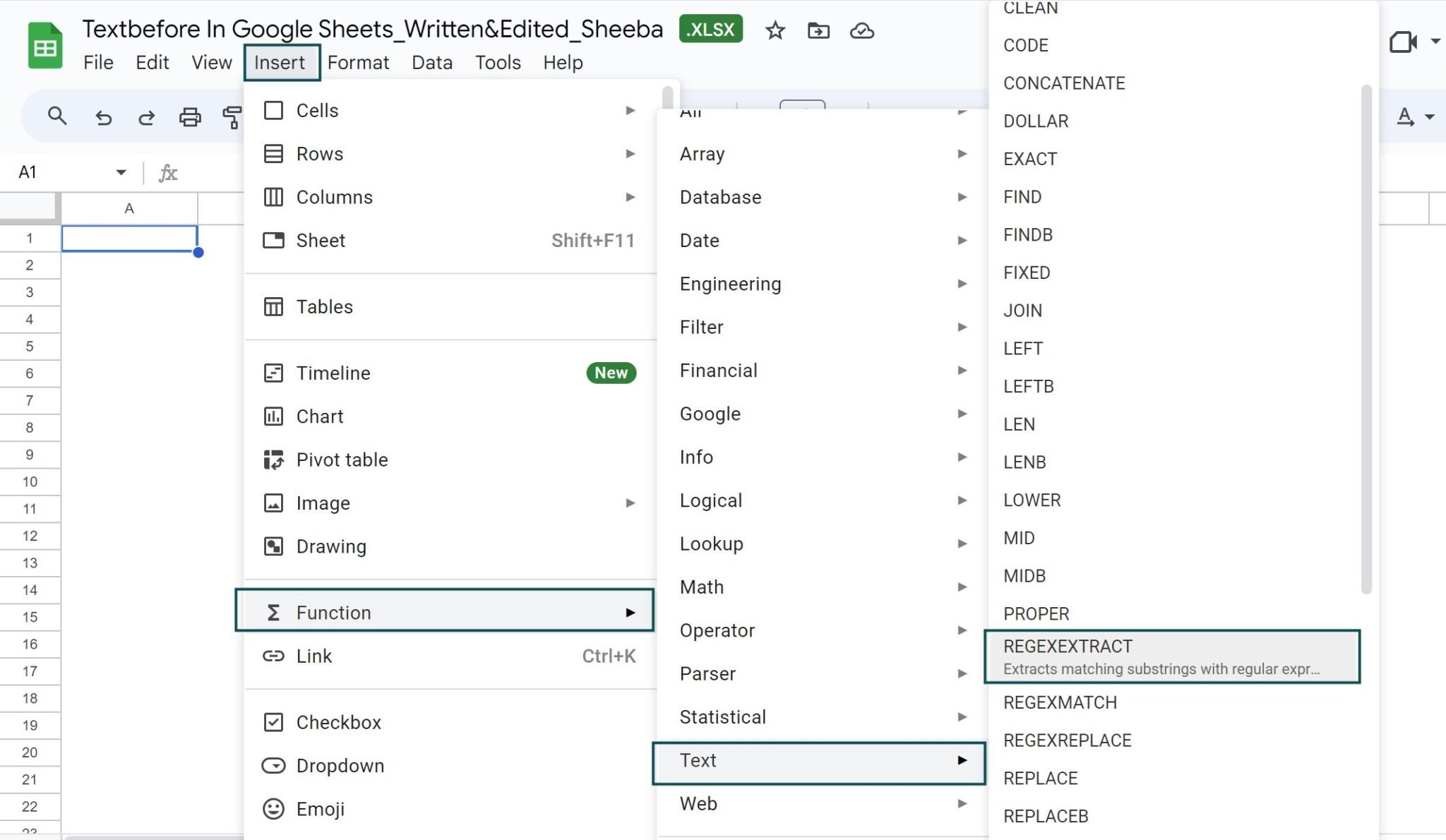The width and height of the screenshot is (1446, 840).
Task: Insert a Dropdown from the menu
Action: click(x=340, y=765)
